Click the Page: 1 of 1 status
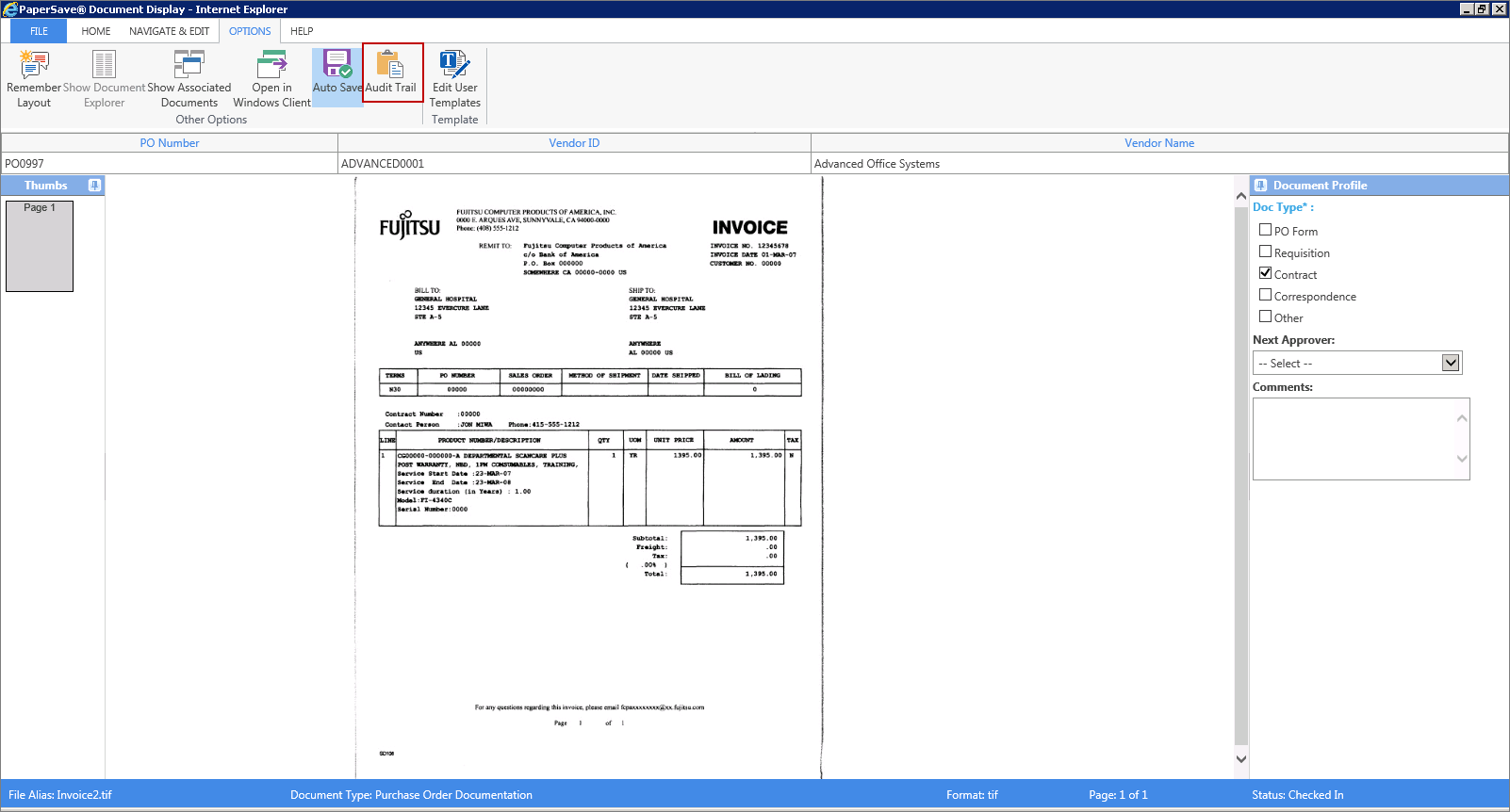 (1118, 795)
